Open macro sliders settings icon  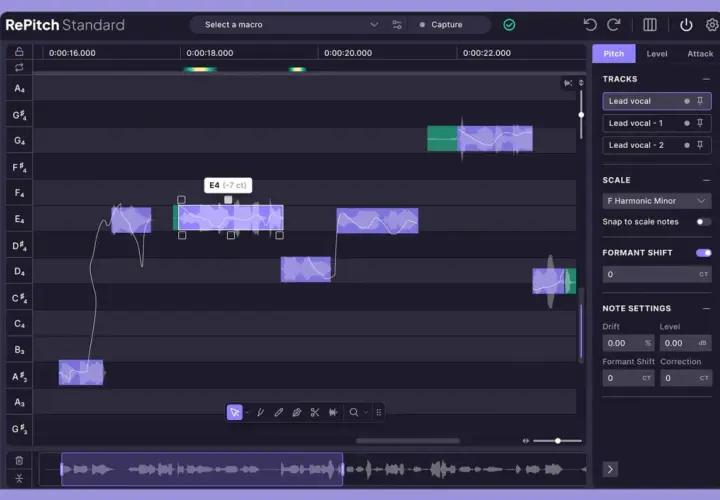coord(397,24)
